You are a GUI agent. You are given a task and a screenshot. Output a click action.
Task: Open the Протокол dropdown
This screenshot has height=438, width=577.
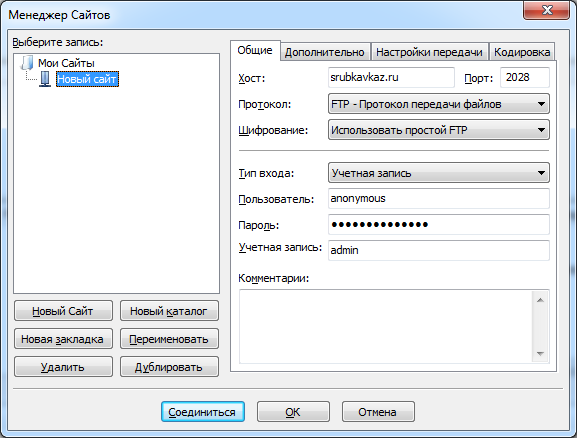tap(439, 104)
